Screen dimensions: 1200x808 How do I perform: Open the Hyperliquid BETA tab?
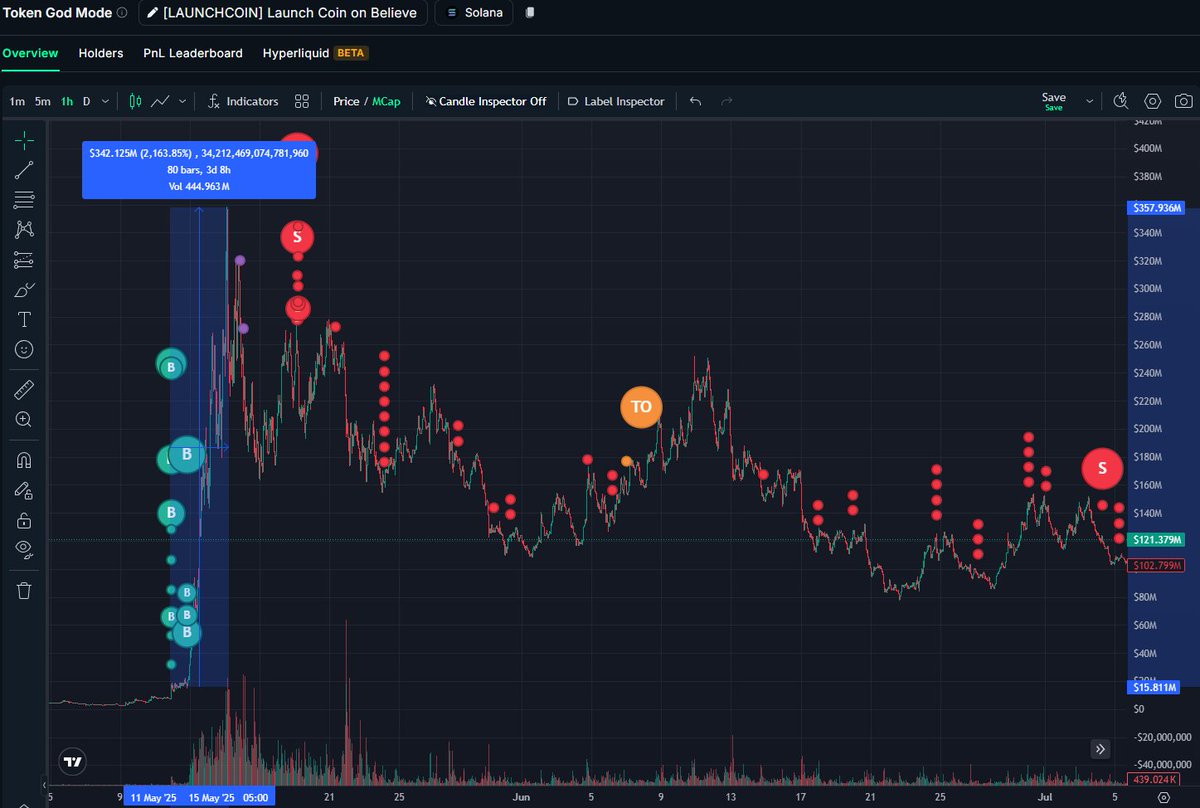click(x=315, y=53)
